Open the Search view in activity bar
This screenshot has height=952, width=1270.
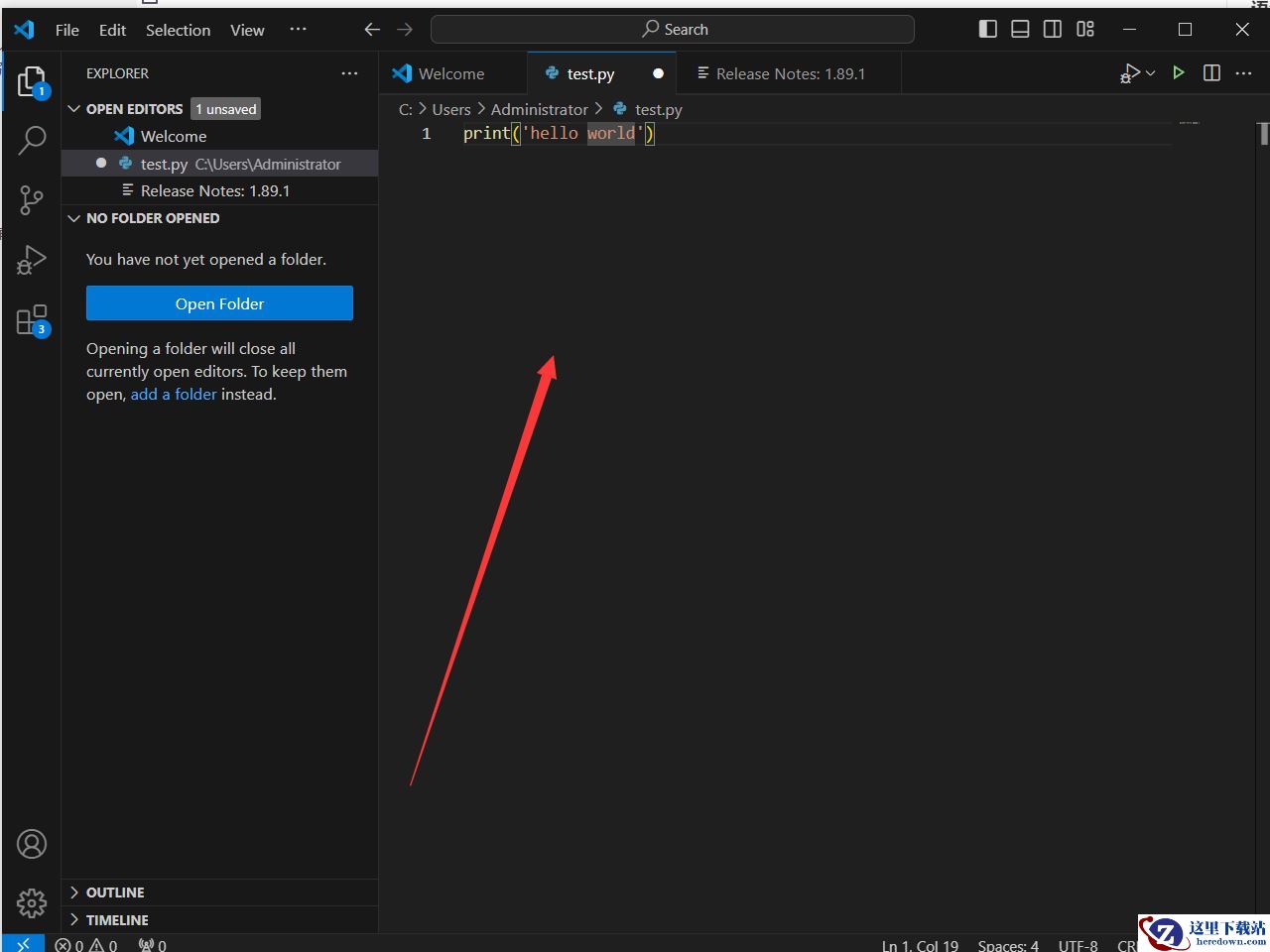coord(32,141)
